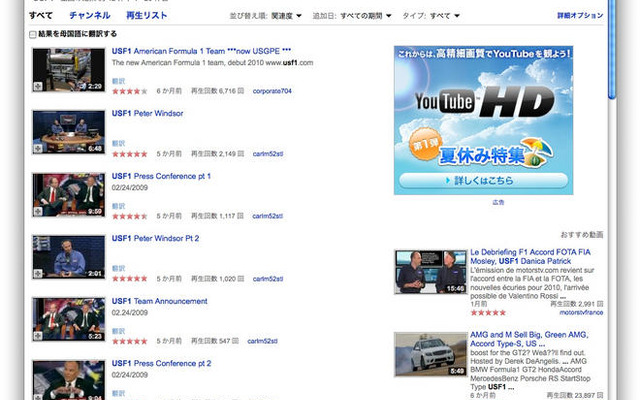Viewport: 640px width, 400px height.
Task: Click star rating of USF1 Press Conference pt 1
Action: click(129, 216)
